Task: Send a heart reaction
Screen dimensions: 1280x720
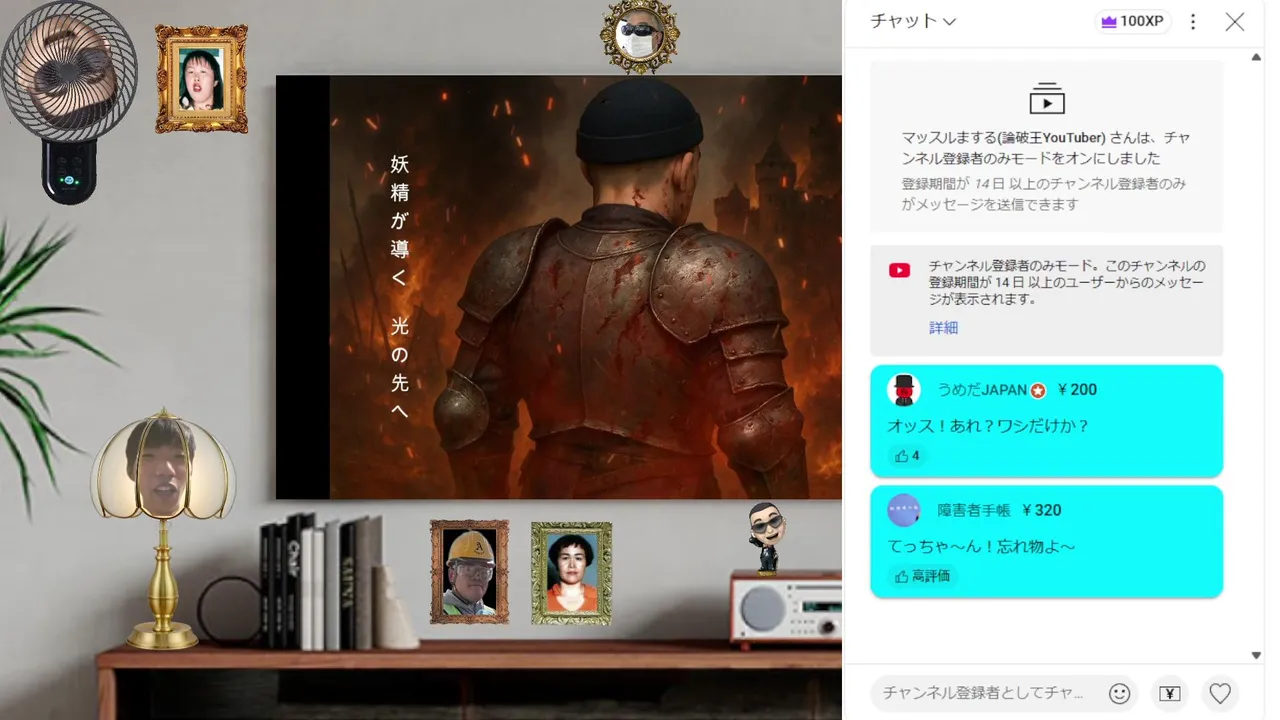Action: (1220, 693)
